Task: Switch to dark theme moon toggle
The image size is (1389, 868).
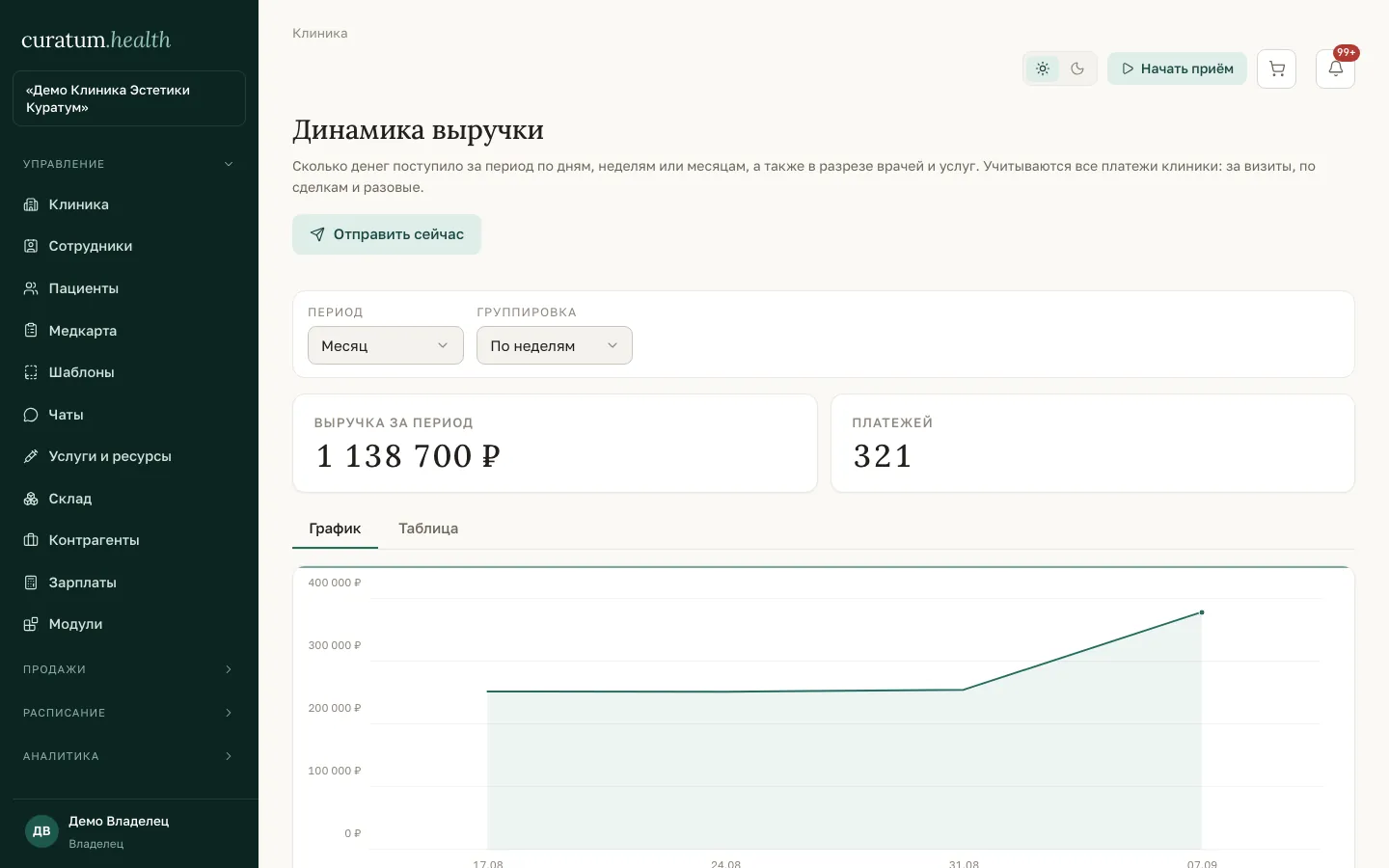Action: [1077, 68]
